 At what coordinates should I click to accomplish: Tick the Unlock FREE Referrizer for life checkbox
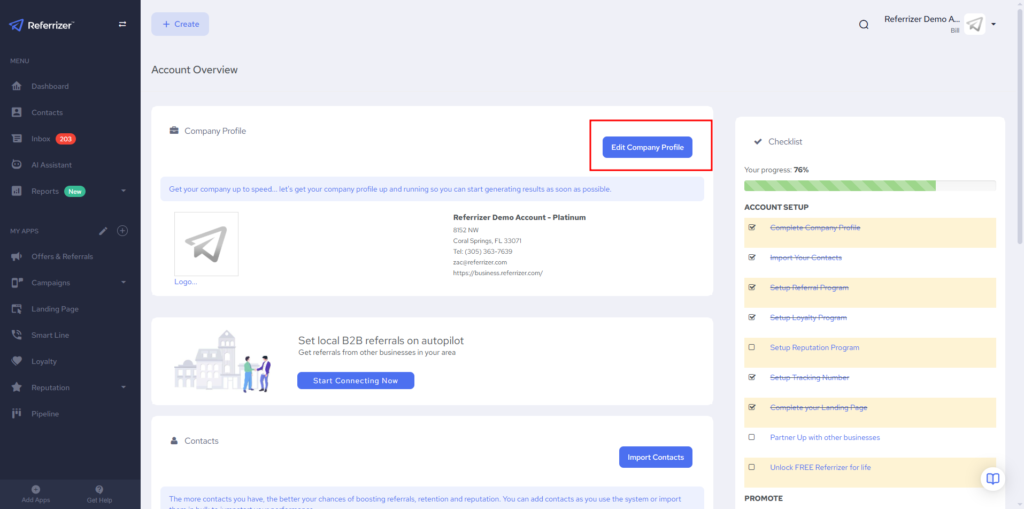752,467
